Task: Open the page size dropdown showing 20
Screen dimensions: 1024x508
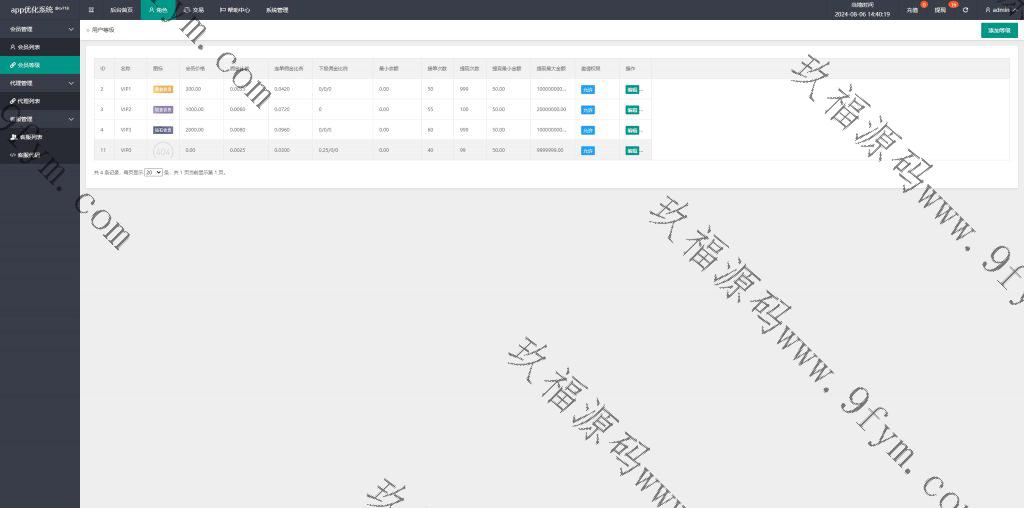Action: click(153, 172)
